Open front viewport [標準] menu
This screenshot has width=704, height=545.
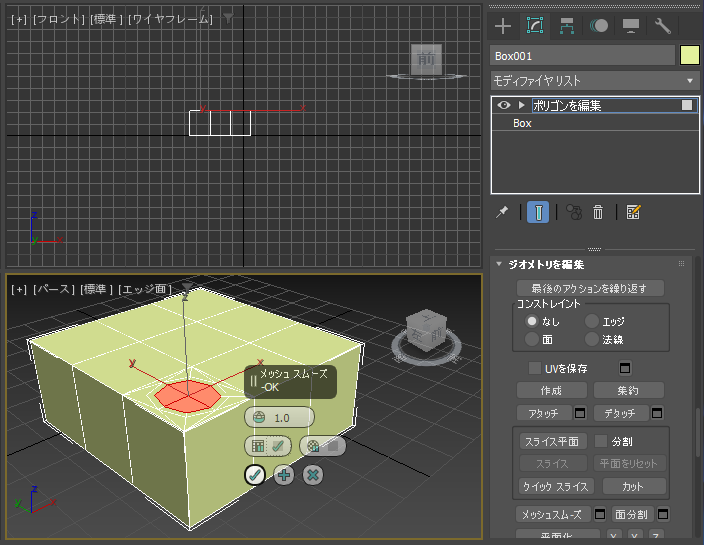pos(106,19)
